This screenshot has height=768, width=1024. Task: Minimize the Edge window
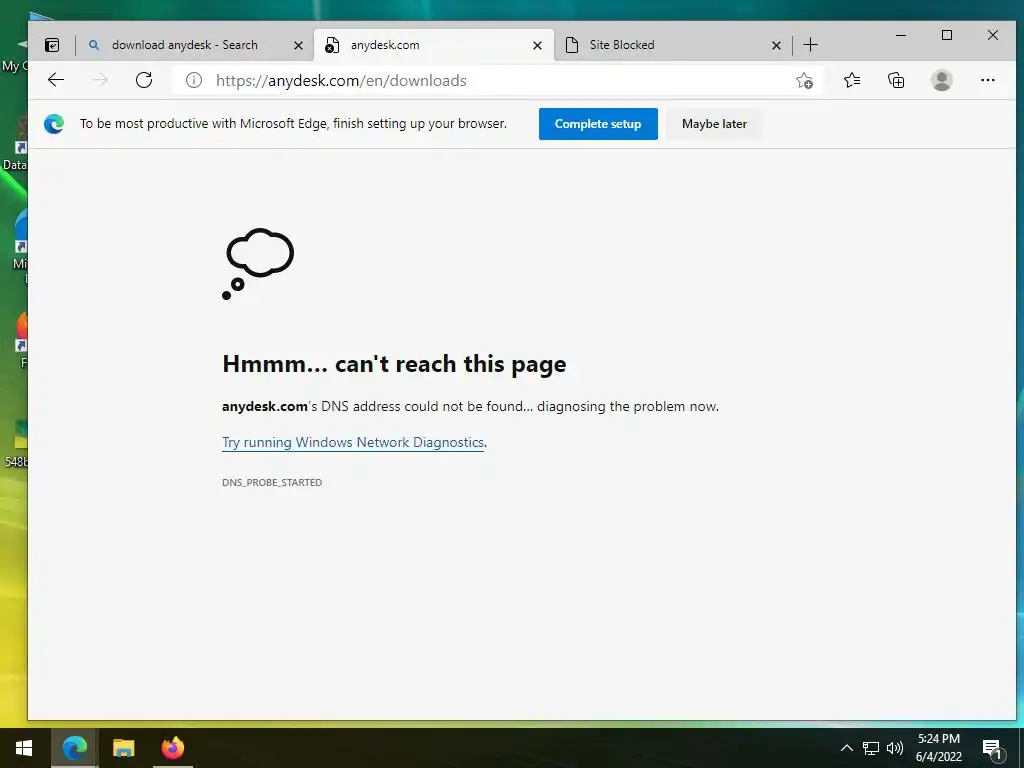click(901, 35)
